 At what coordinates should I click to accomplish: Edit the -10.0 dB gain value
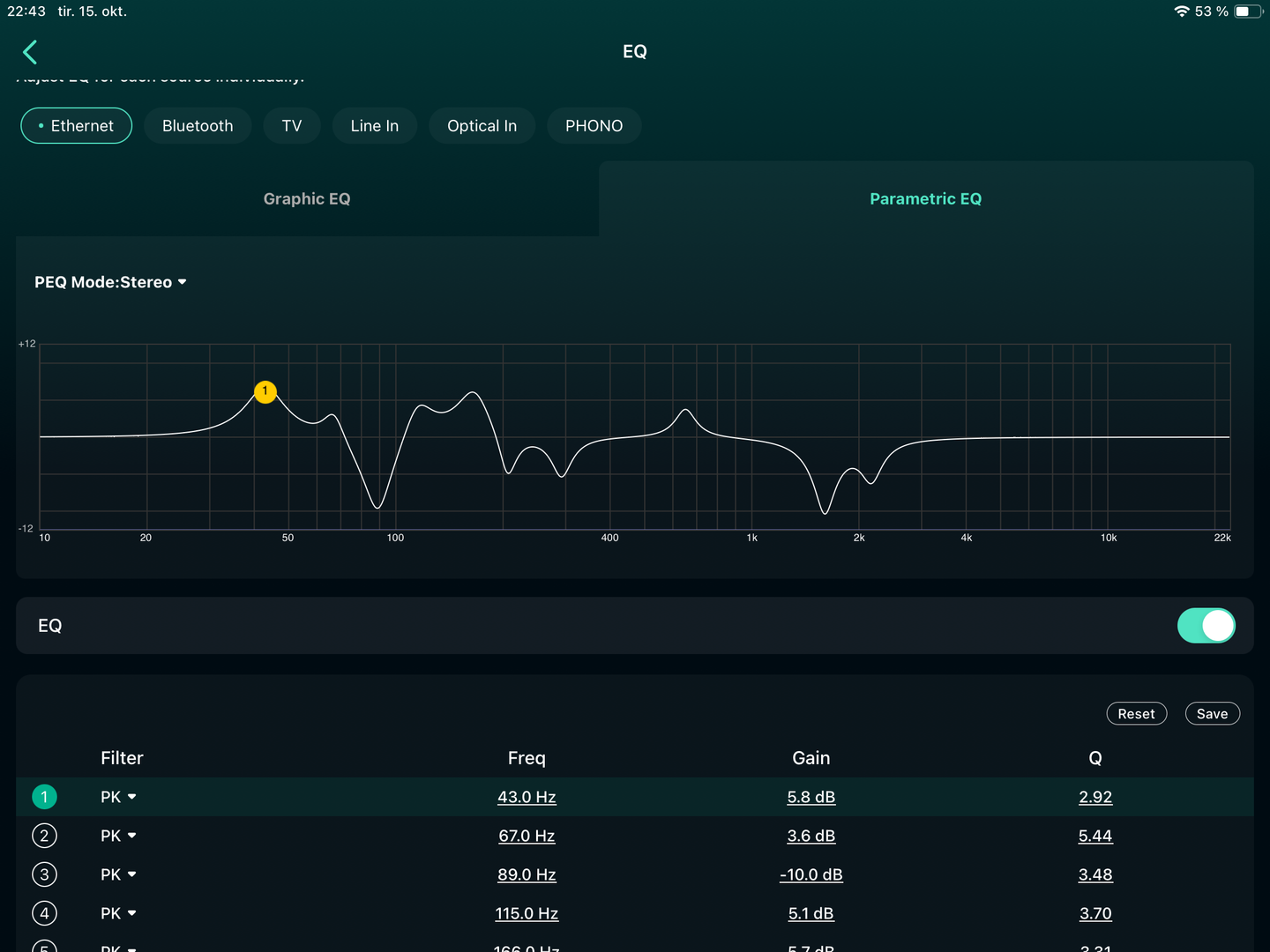click(811, 874)
